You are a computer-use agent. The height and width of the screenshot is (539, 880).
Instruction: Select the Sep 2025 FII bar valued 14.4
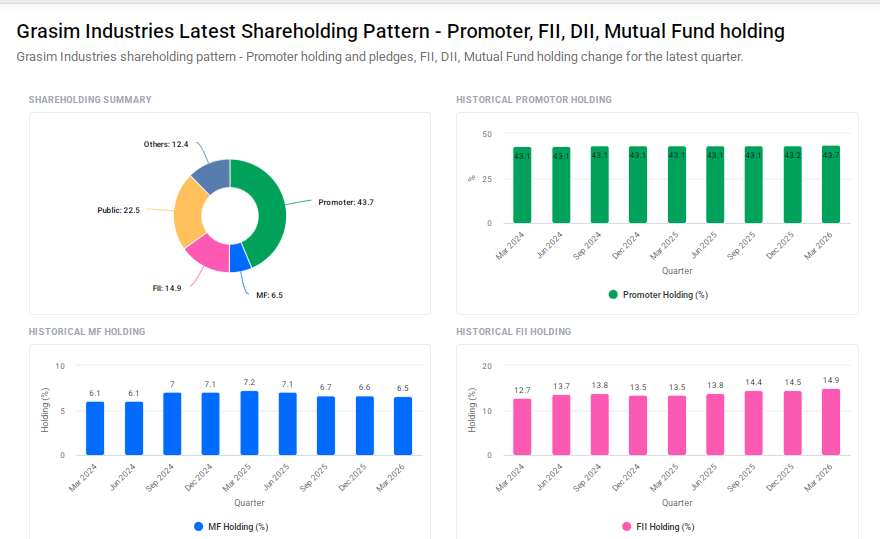753,423
